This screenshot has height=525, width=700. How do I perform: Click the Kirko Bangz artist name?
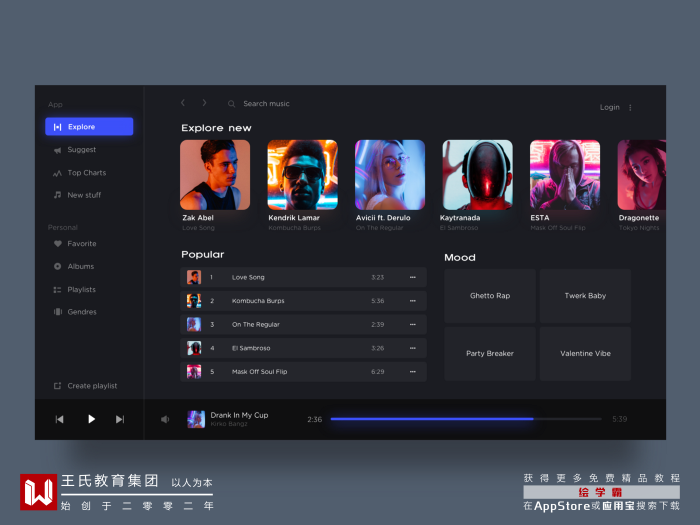coord(229,424)
